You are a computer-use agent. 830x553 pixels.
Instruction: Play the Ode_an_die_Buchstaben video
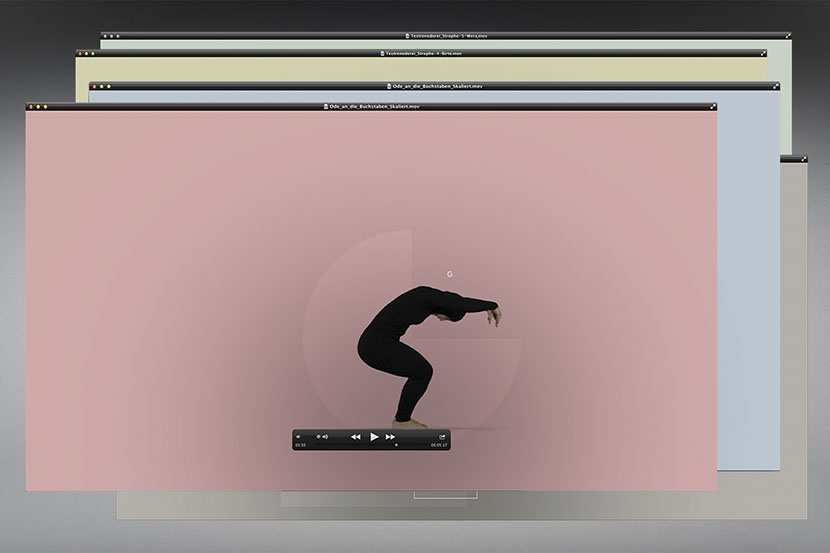tap(374, 437)
